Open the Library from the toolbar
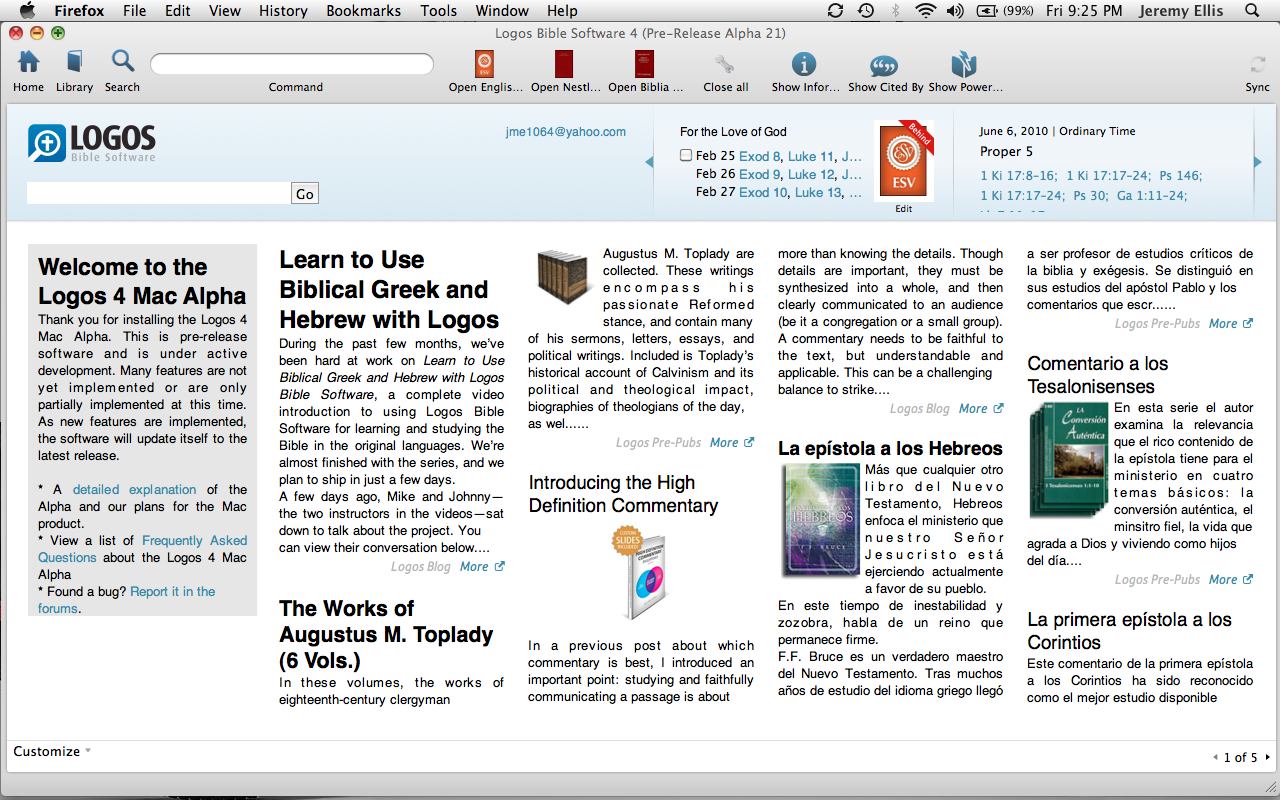This screenshot has height=800, width=1280. (x=74, y=62)
